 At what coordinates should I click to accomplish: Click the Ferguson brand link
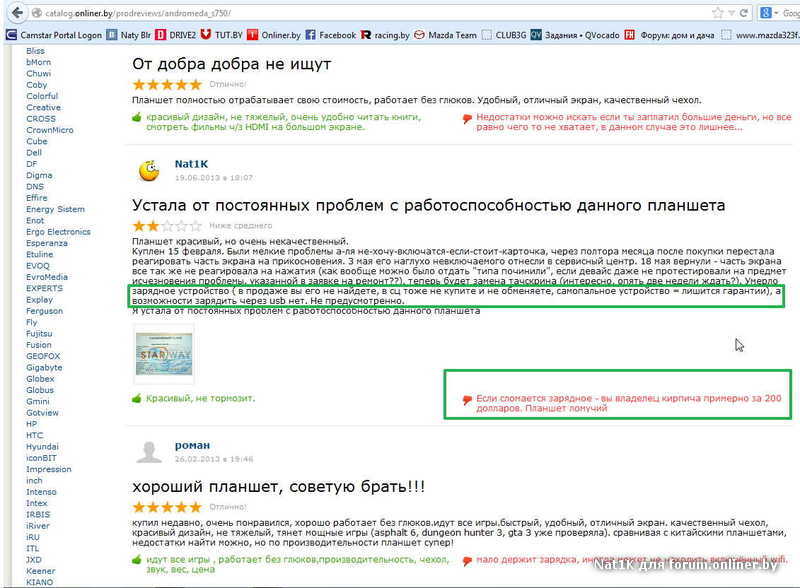click(44, 311)
